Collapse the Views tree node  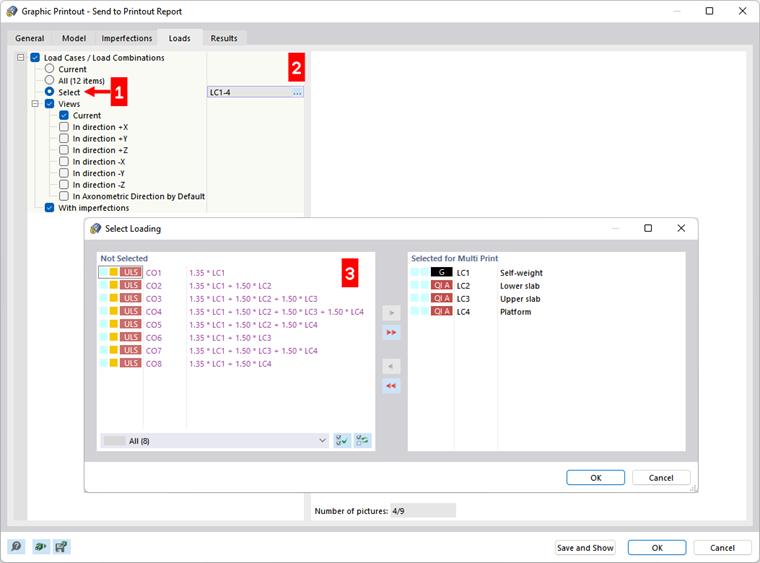coord(35,104)
